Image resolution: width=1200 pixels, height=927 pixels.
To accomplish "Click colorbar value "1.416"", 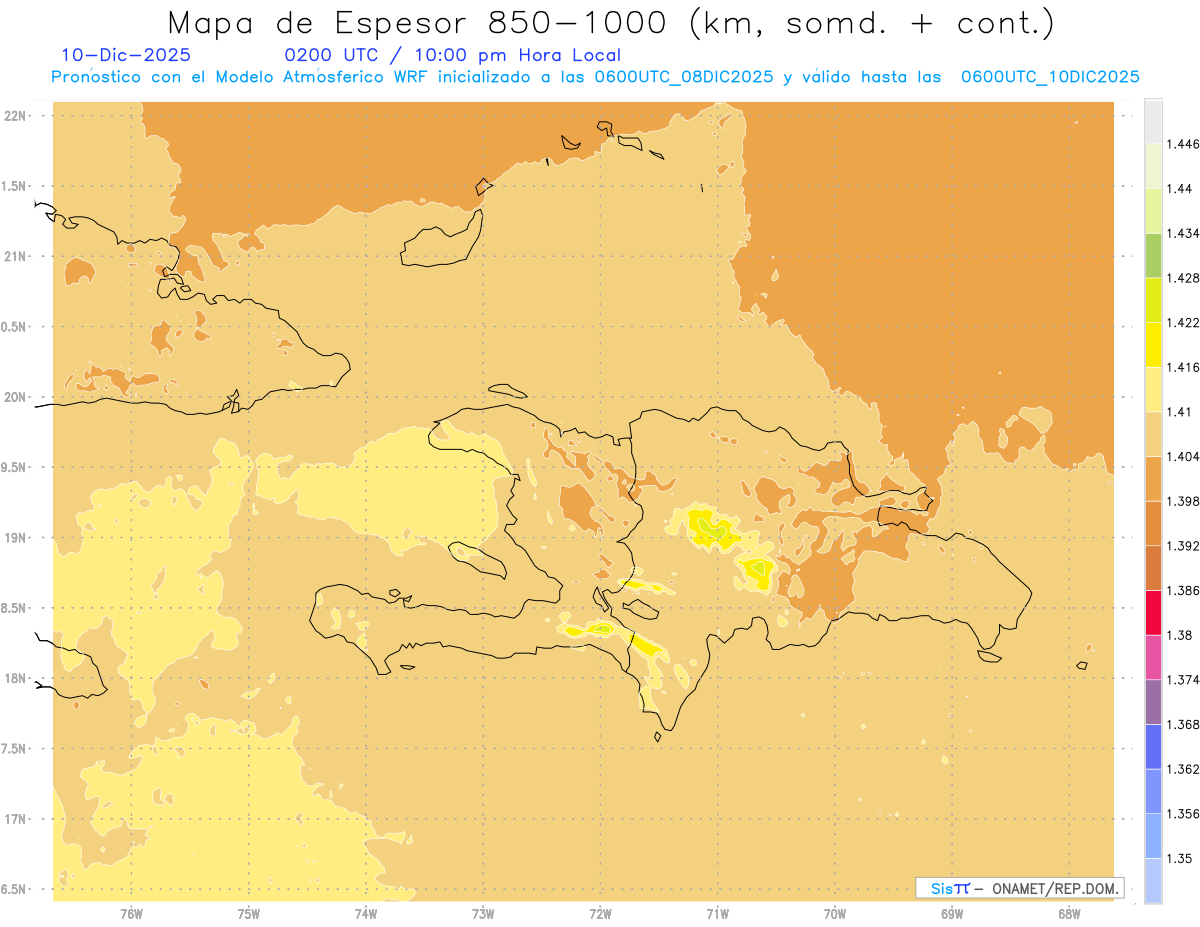I will click(1183, 367).
